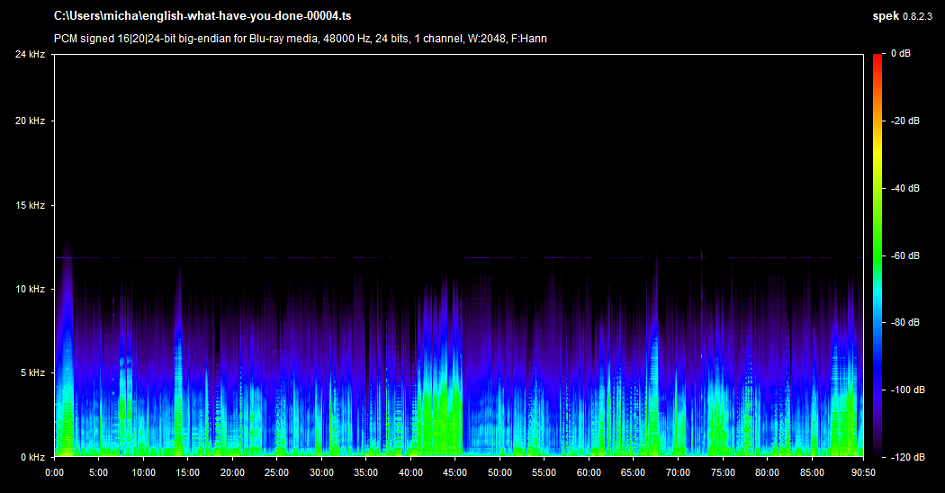Image resolution: width=945 pixels, height=493 pixels.
Task: Click the 24 kHz frequency axis label
Action: (29, 54)
